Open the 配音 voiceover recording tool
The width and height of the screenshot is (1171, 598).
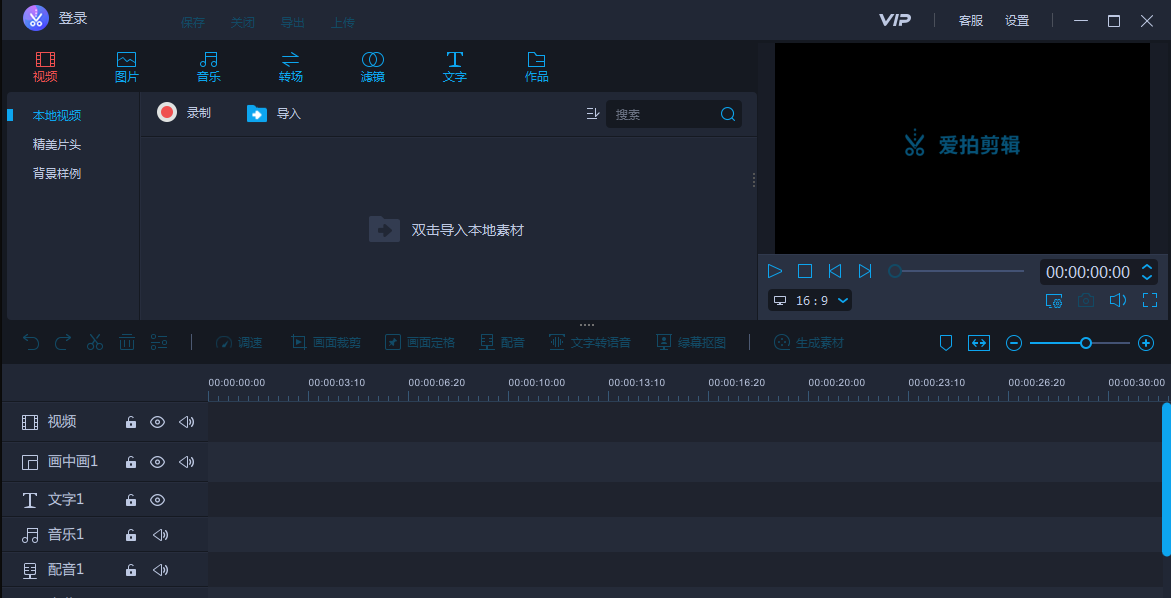click(x=503, y=342)
